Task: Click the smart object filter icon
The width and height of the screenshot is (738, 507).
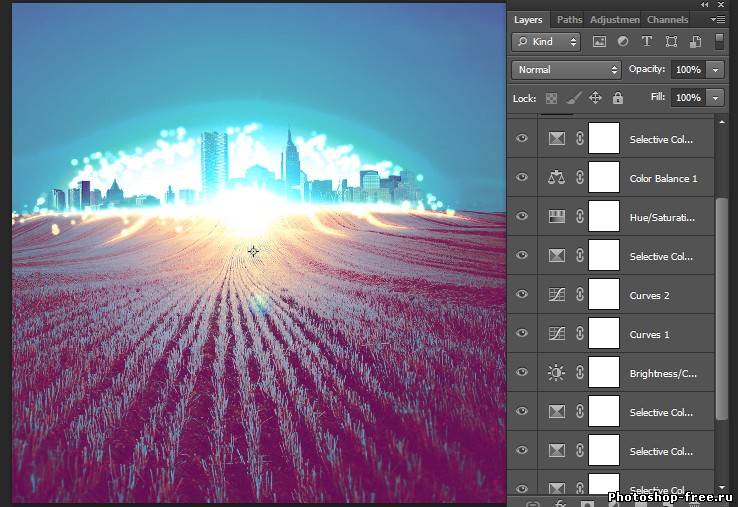Action: click(694, 42)
